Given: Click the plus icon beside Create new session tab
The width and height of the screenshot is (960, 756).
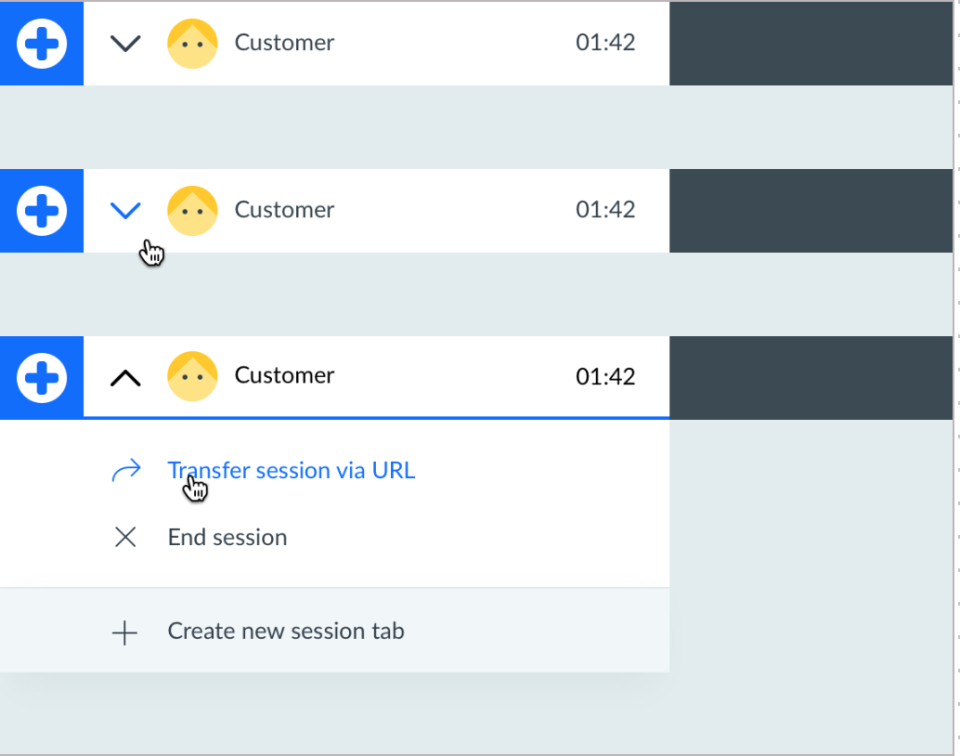Looking at the screenshot, I should tap(124, 632).
